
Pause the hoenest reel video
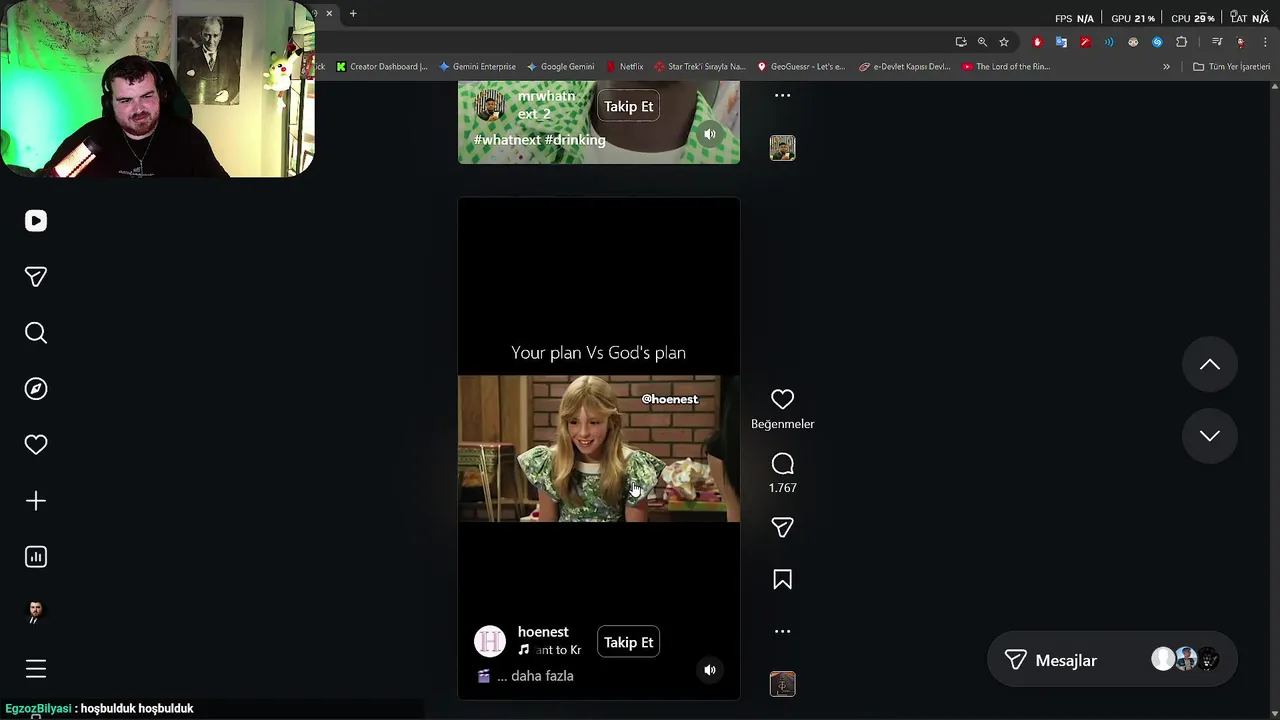(599, 448)
